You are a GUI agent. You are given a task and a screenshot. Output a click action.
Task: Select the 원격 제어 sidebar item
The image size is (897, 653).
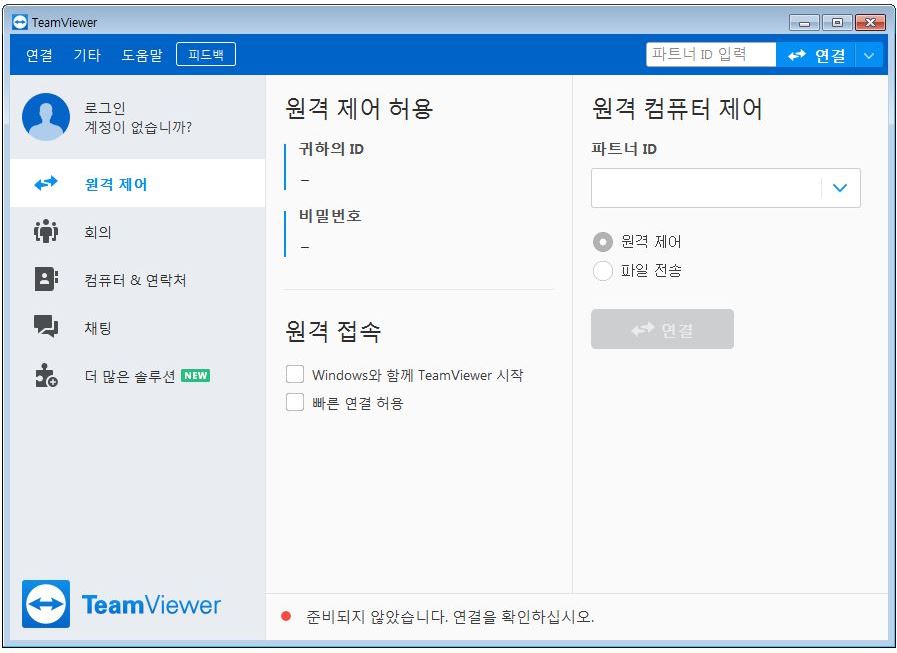137,183
